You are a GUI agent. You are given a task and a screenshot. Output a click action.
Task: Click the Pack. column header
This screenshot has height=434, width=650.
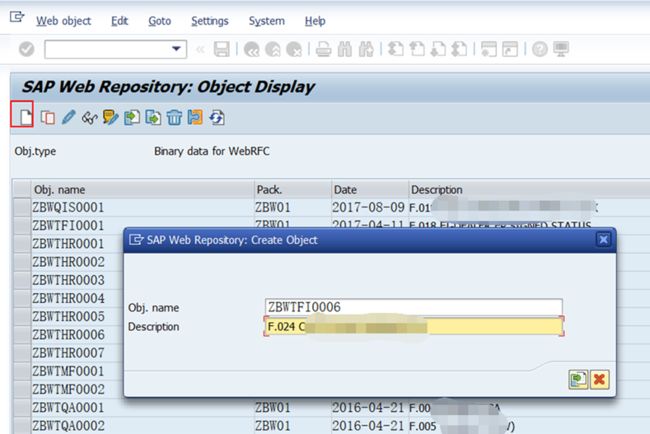pos(292,189)
